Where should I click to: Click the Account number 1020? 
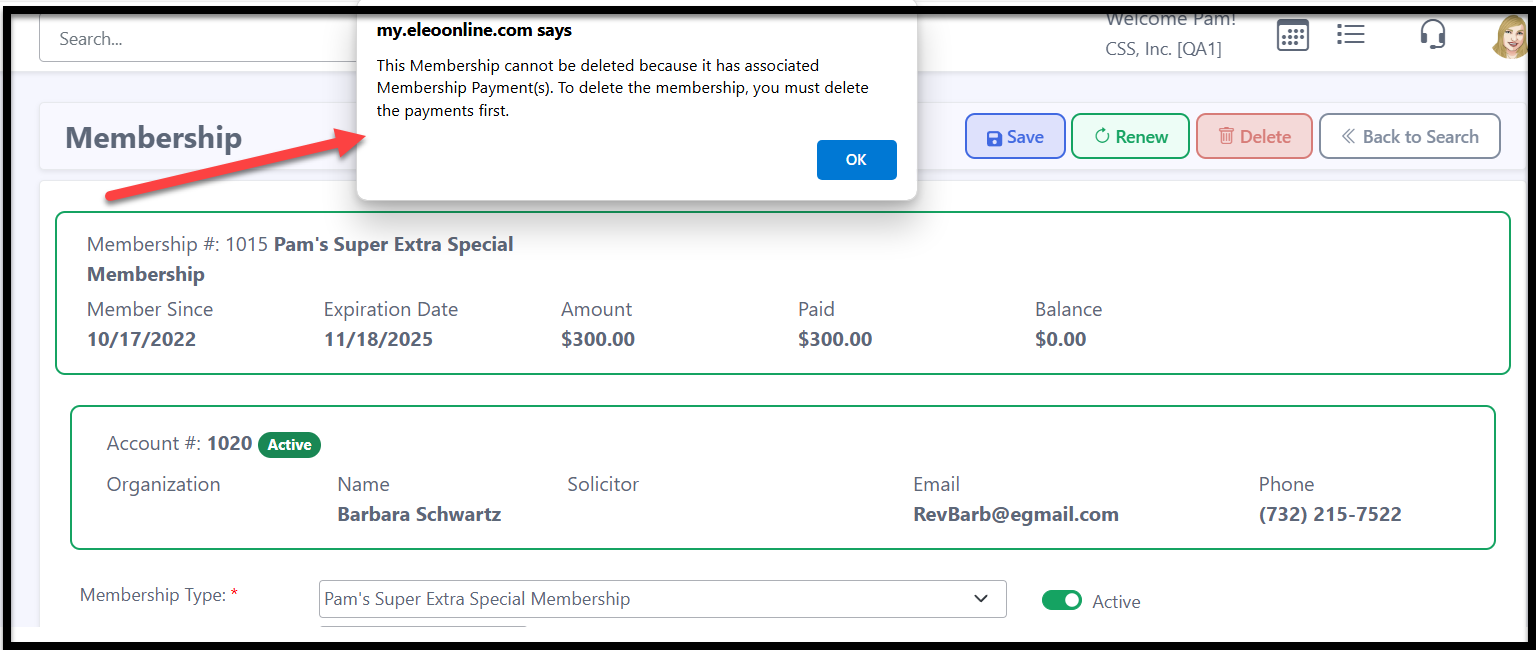point(229,444)
